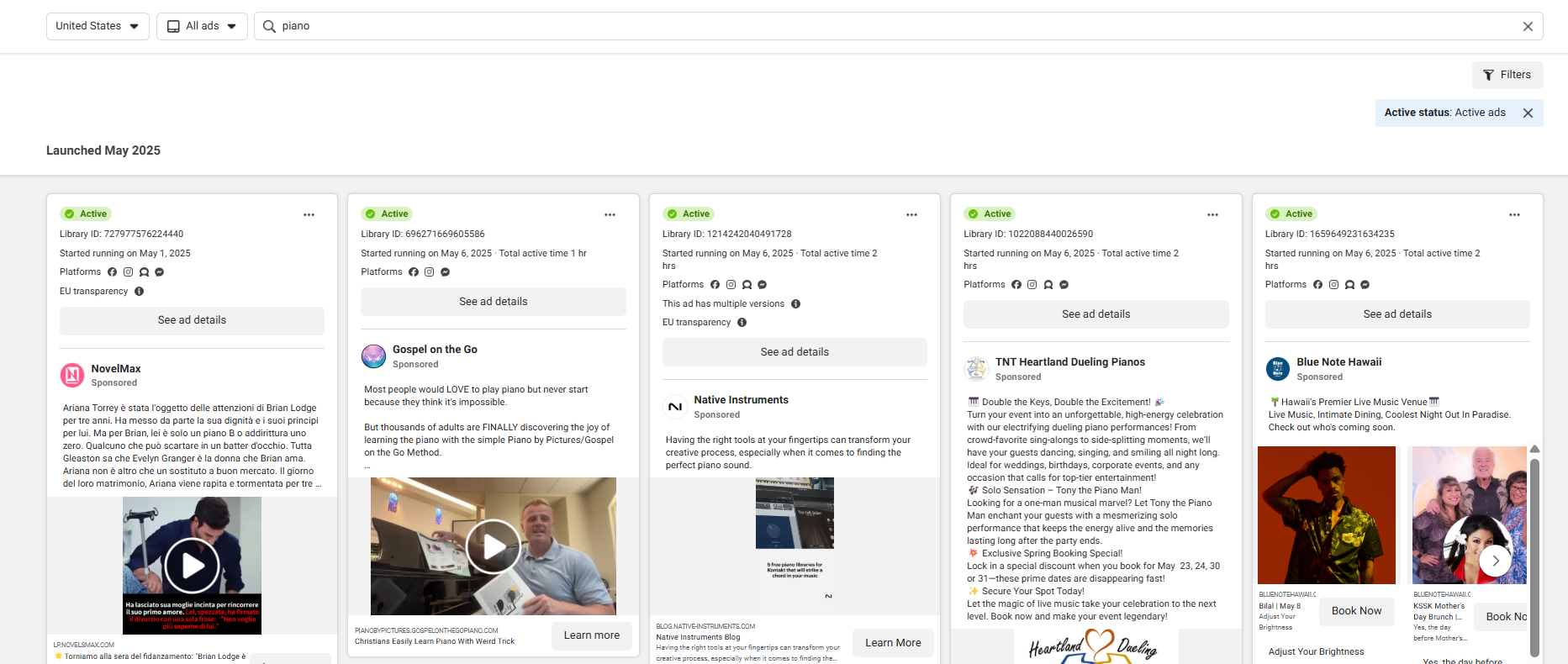See ad details for the NovelMax ad
The width and height of the screenshot is (1568, 664).
pos(192,320)
